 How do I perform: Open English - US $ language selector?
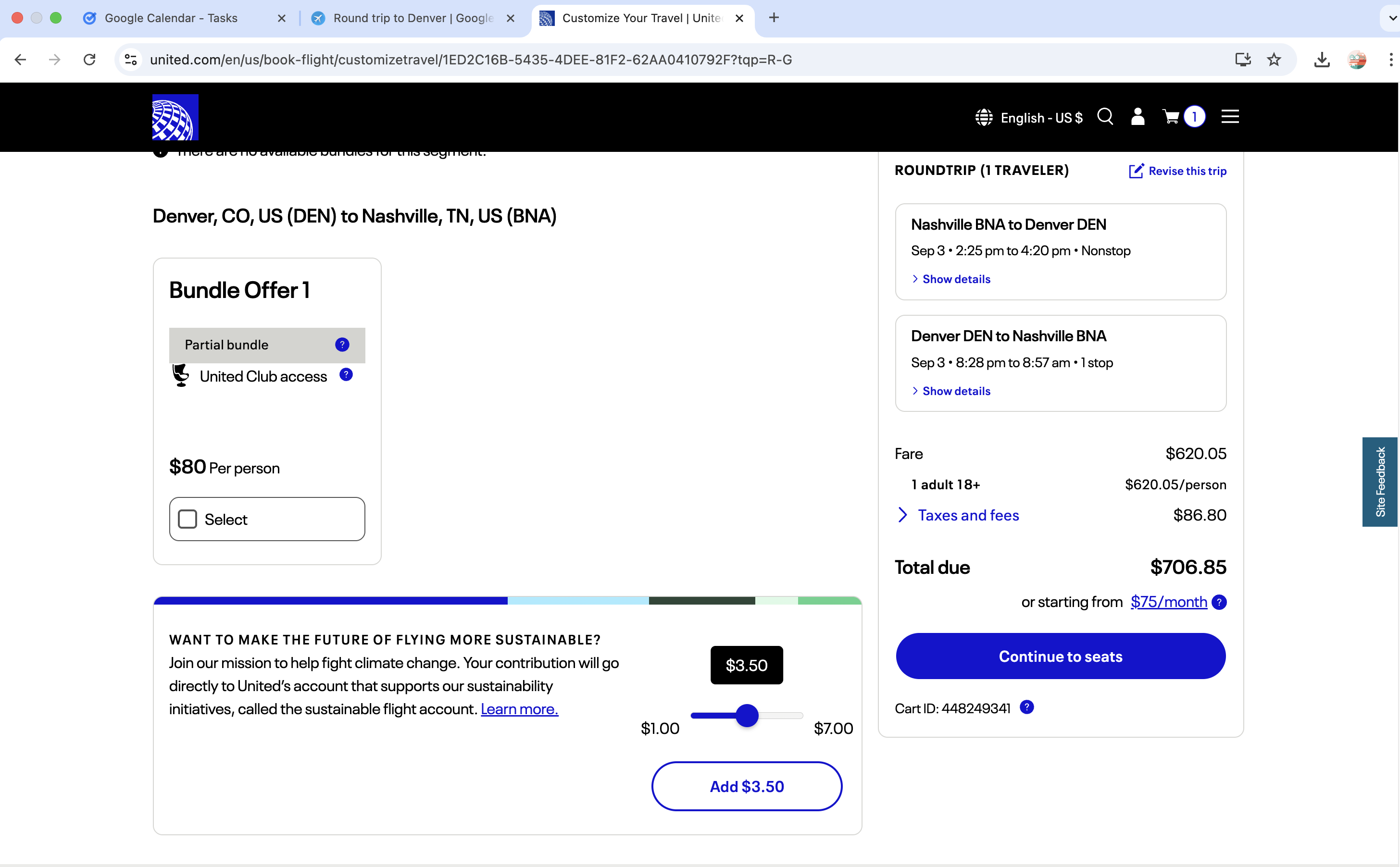(x=1029, y=118)
